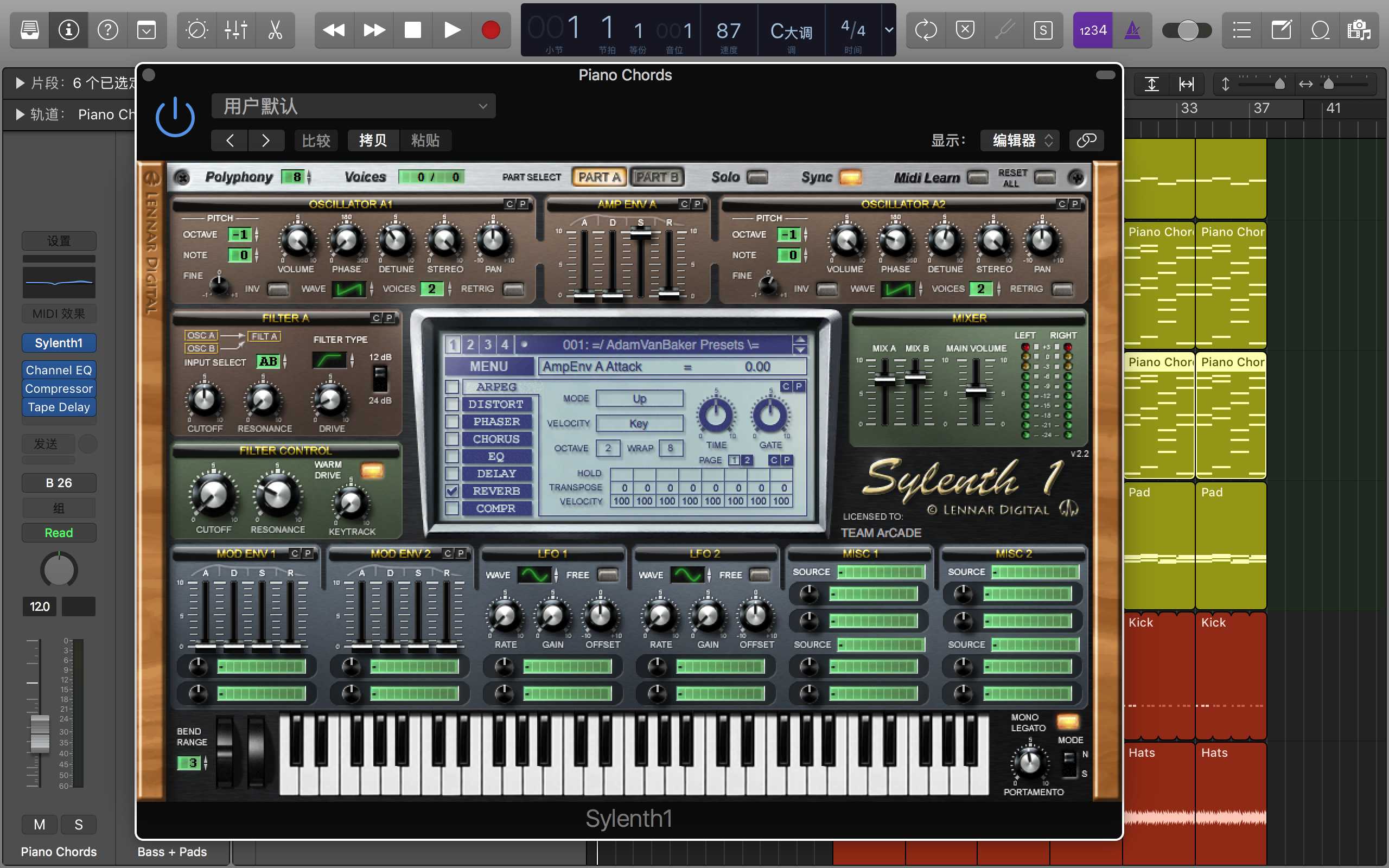Click the 拷贝 copy button

coord(373,141)
